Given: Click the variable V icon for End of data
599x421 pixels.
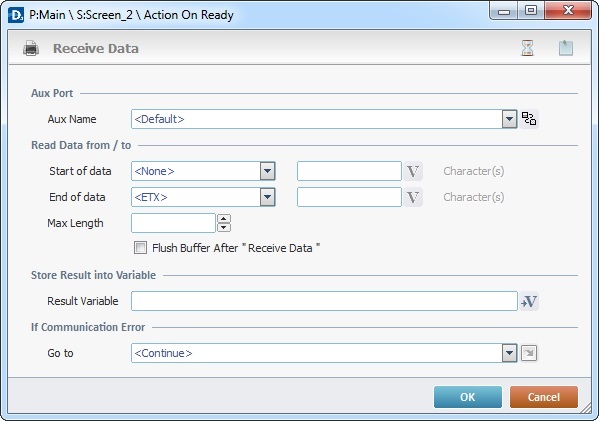Looking at the screenshot, I should coord(413,197).
